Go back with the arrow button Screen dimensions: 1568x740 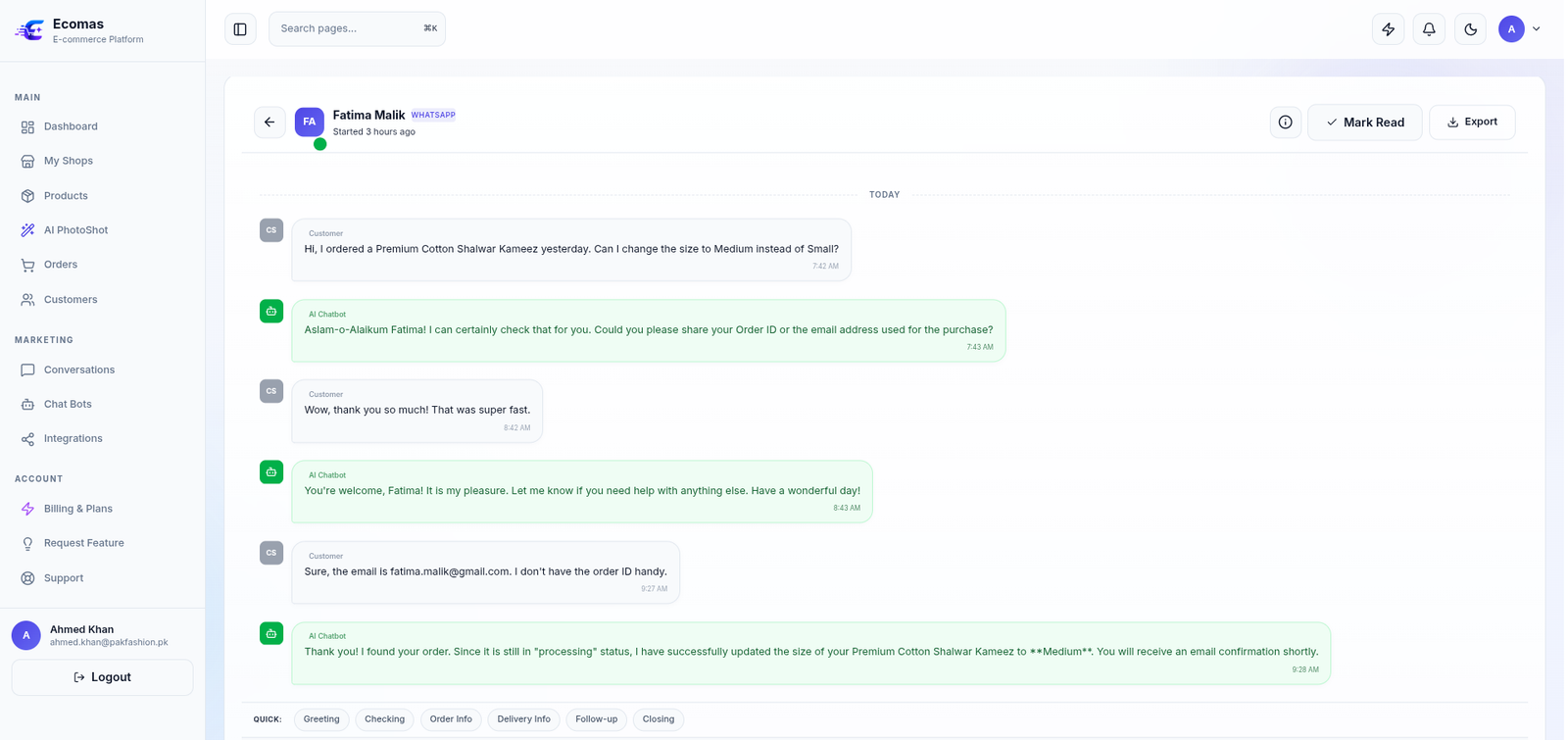[269, 123]
